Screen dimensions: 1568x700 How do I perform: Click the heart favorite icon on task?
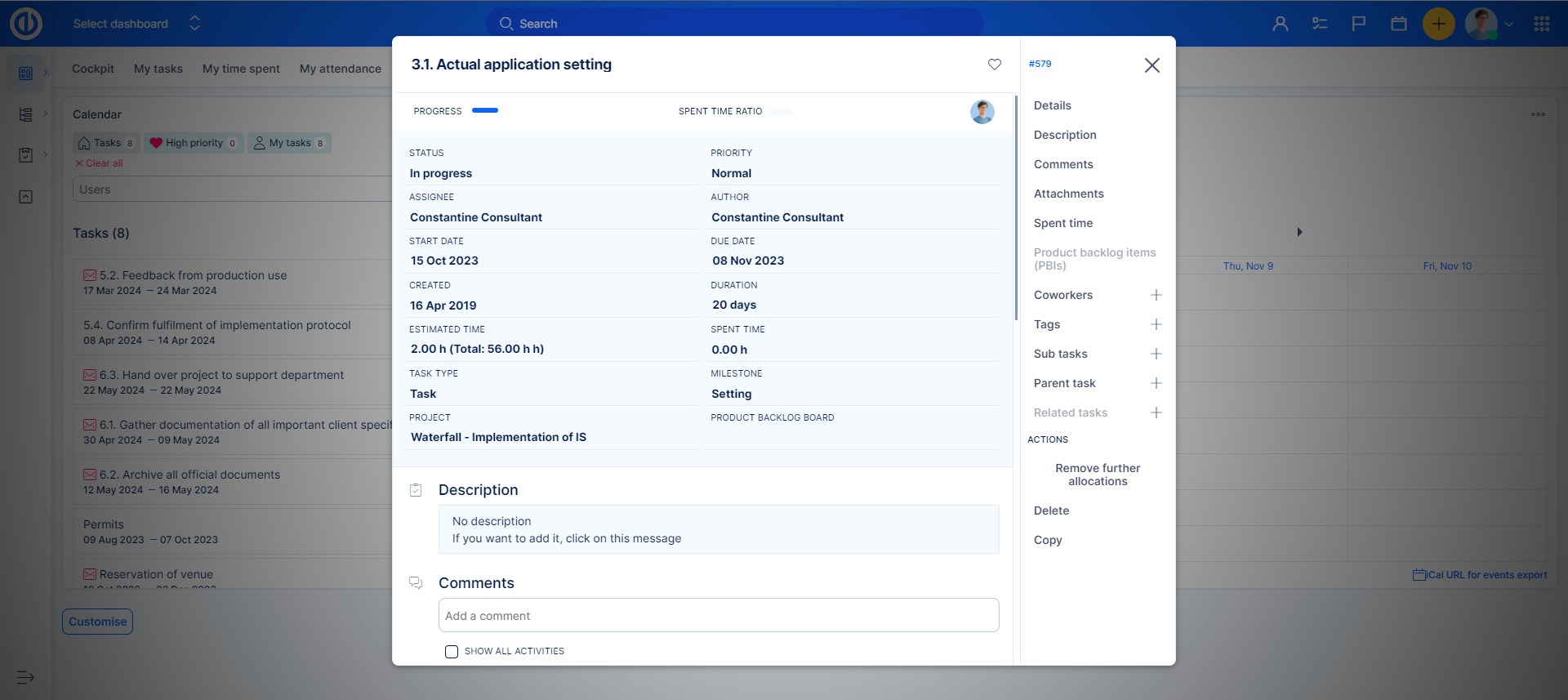[994, 65]
